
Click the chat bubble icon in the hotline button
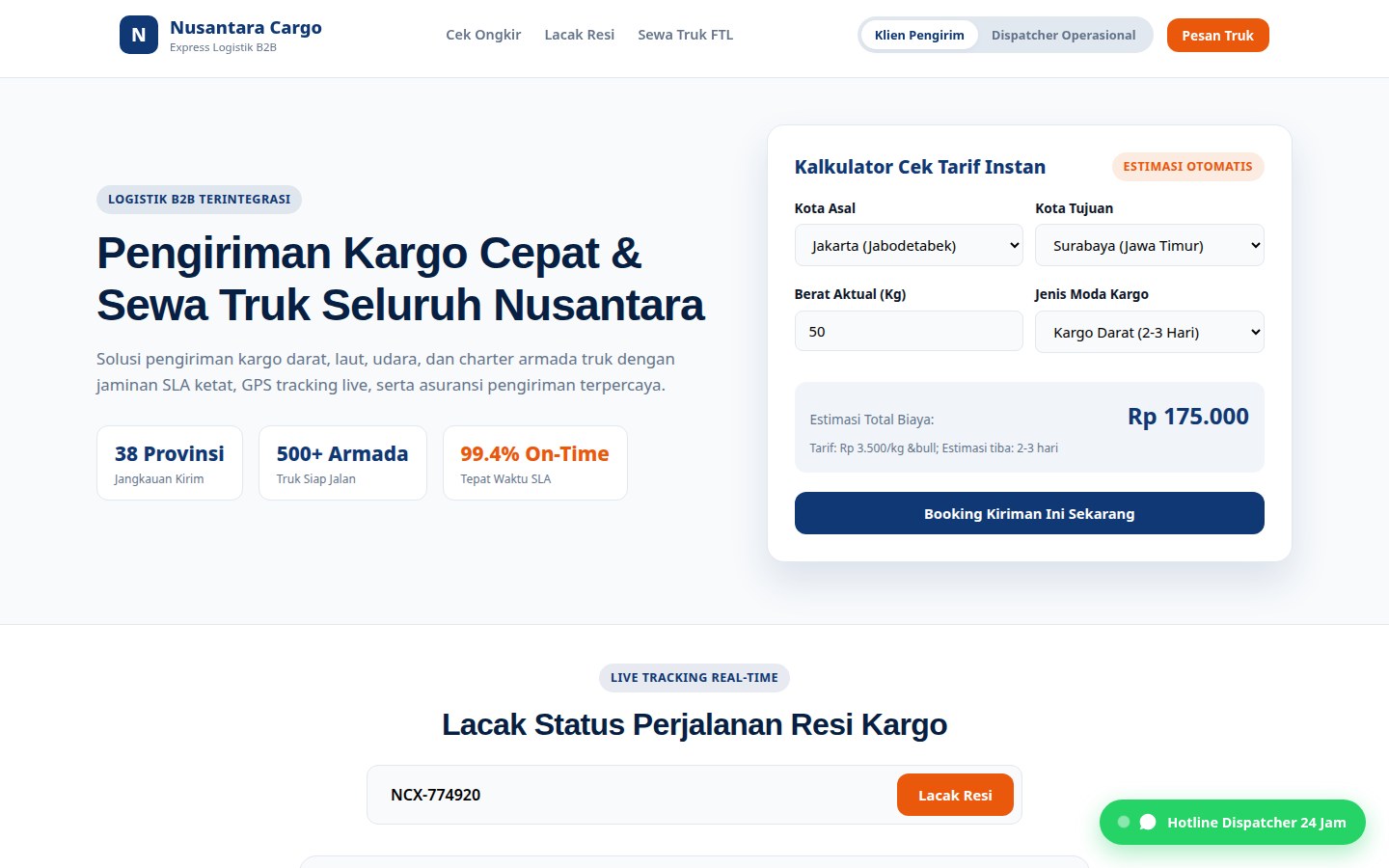coord(1148,823)
